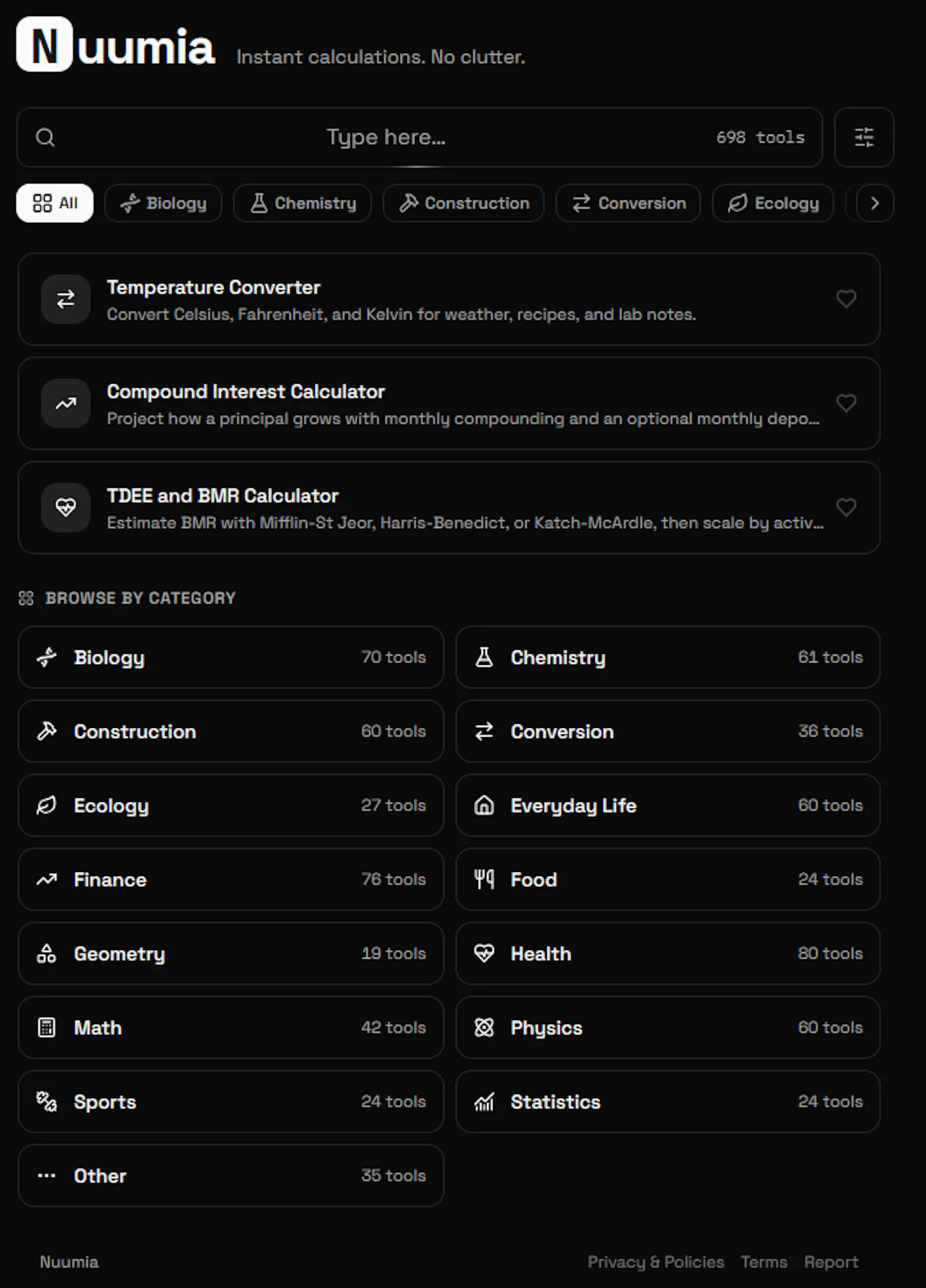This screenshot has width=926, height=1288.
Task: Click the Temperature Converter swap-arrows icon
Action: (x=65, y=299)
